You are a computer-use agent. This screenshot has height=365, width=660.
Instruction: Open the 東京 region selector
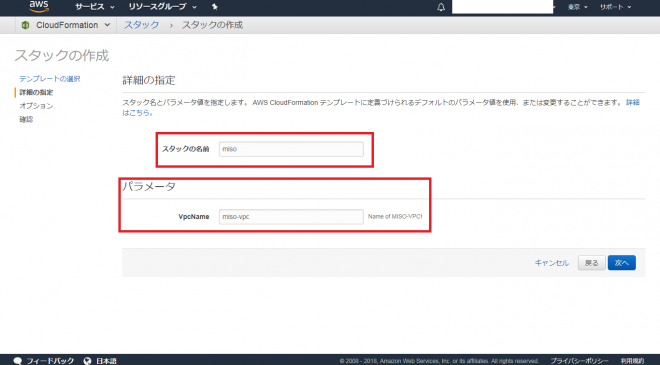click(x=578, y=7)
